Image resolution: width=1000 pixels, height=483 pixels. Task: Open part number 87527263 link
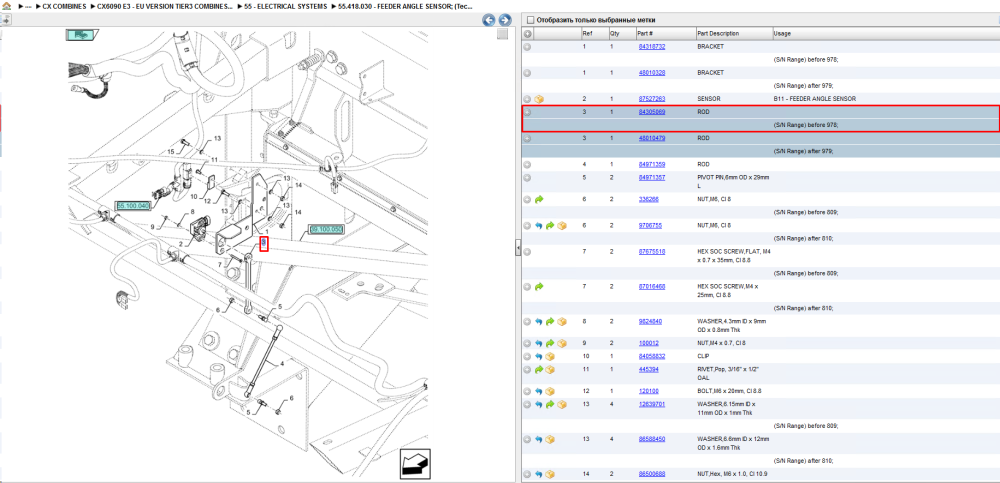652,99
